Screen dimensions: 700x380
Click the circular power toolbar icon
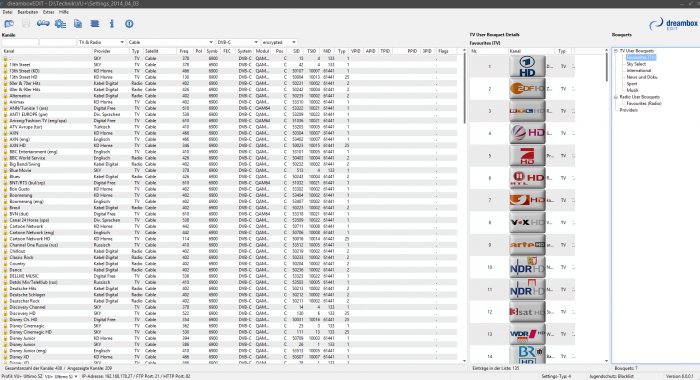[x=129, y=24]
